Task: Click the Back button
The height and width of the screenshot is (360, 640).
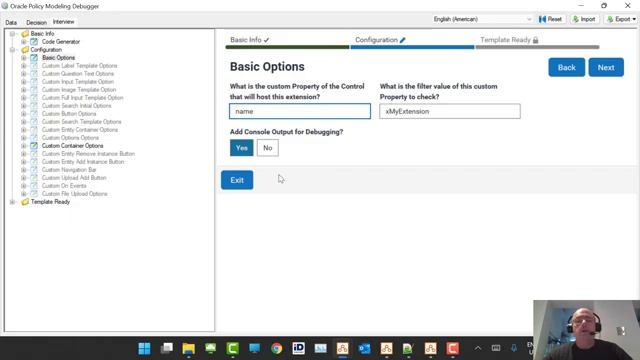Action: pyautogui.click(x=567, y=67)
